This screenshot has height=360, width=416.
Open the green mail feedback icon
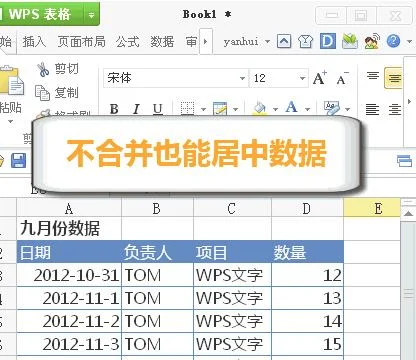[x=349, y=41]
